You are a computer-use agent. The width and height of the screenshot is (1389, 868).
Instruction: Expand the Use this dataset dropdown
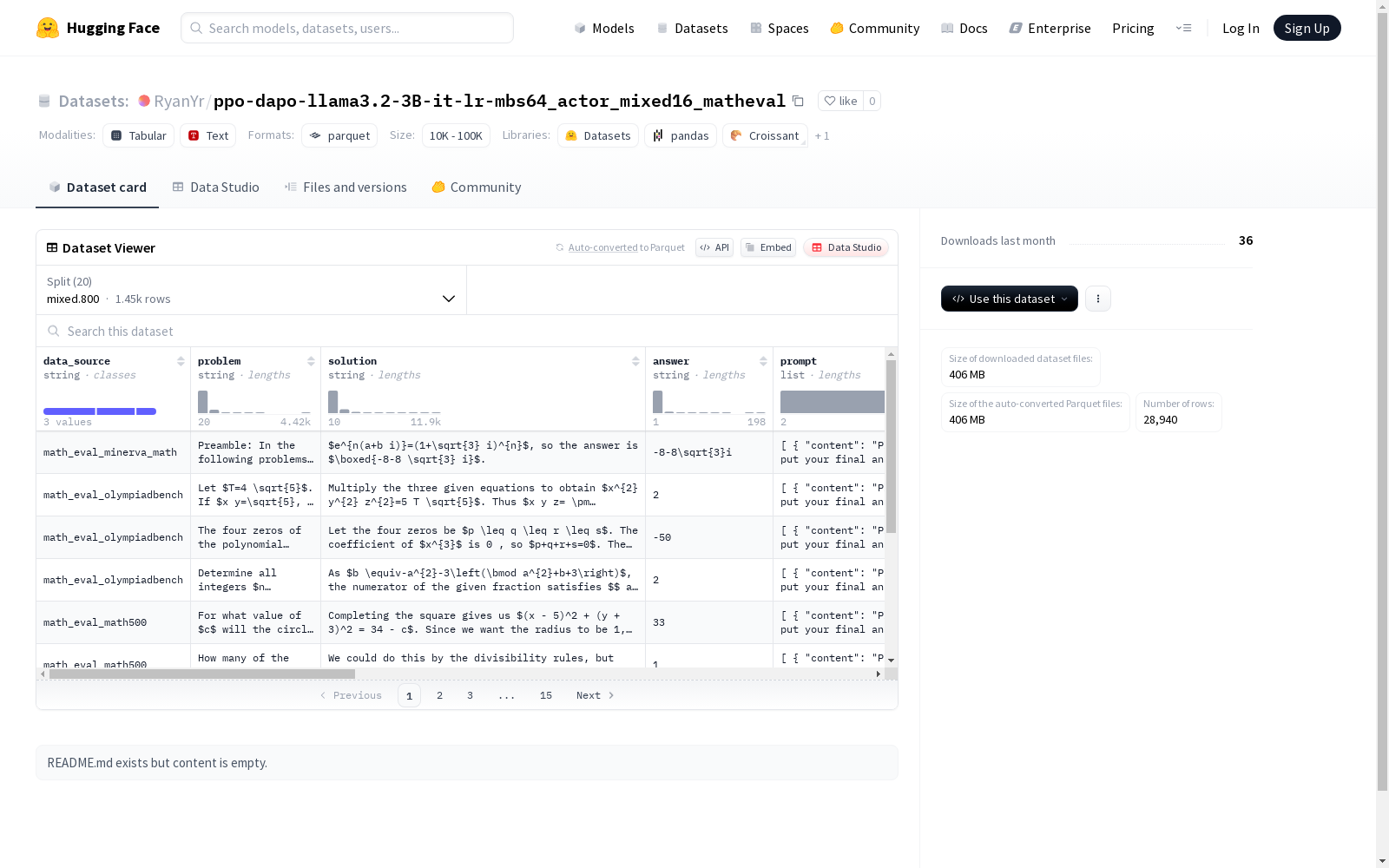point(1010,299)
